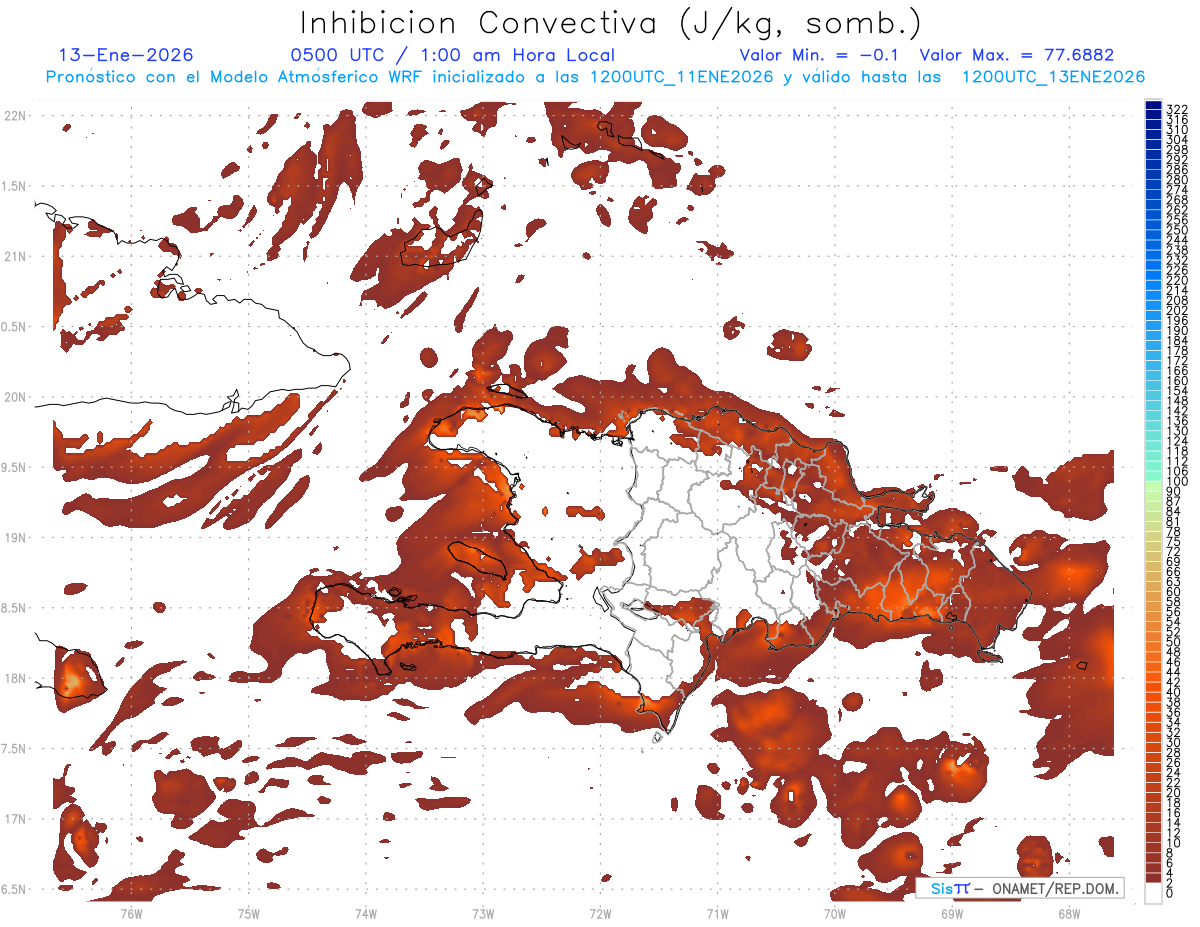Click the darkest blue color bar segment for 322
1200x927 pixels.
click(1153, 106)
